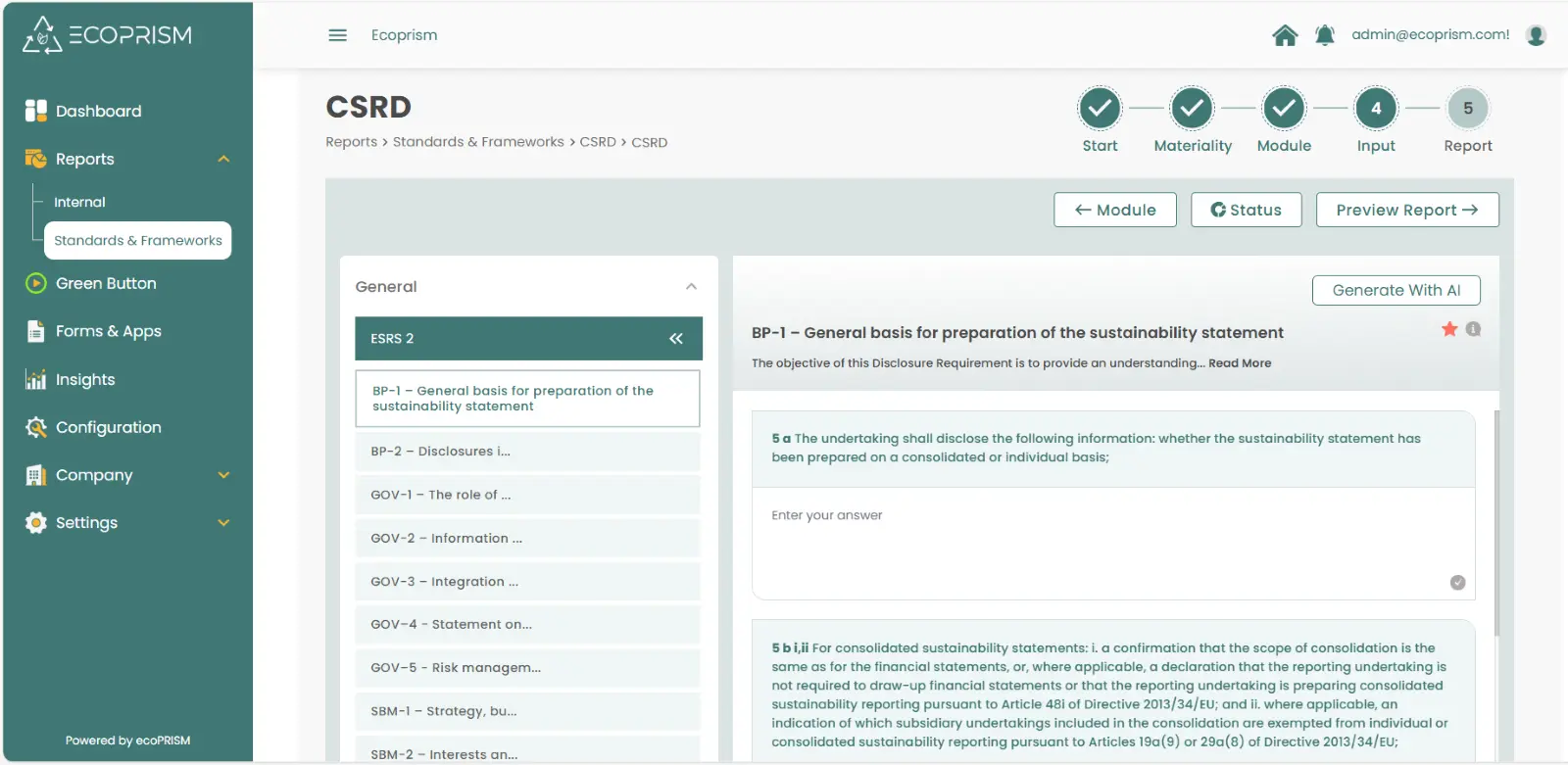Select the BP-1 General basis item
The width and height of the screenshot is (1568, 765).
pyautogui.click(x=528, y=399)
